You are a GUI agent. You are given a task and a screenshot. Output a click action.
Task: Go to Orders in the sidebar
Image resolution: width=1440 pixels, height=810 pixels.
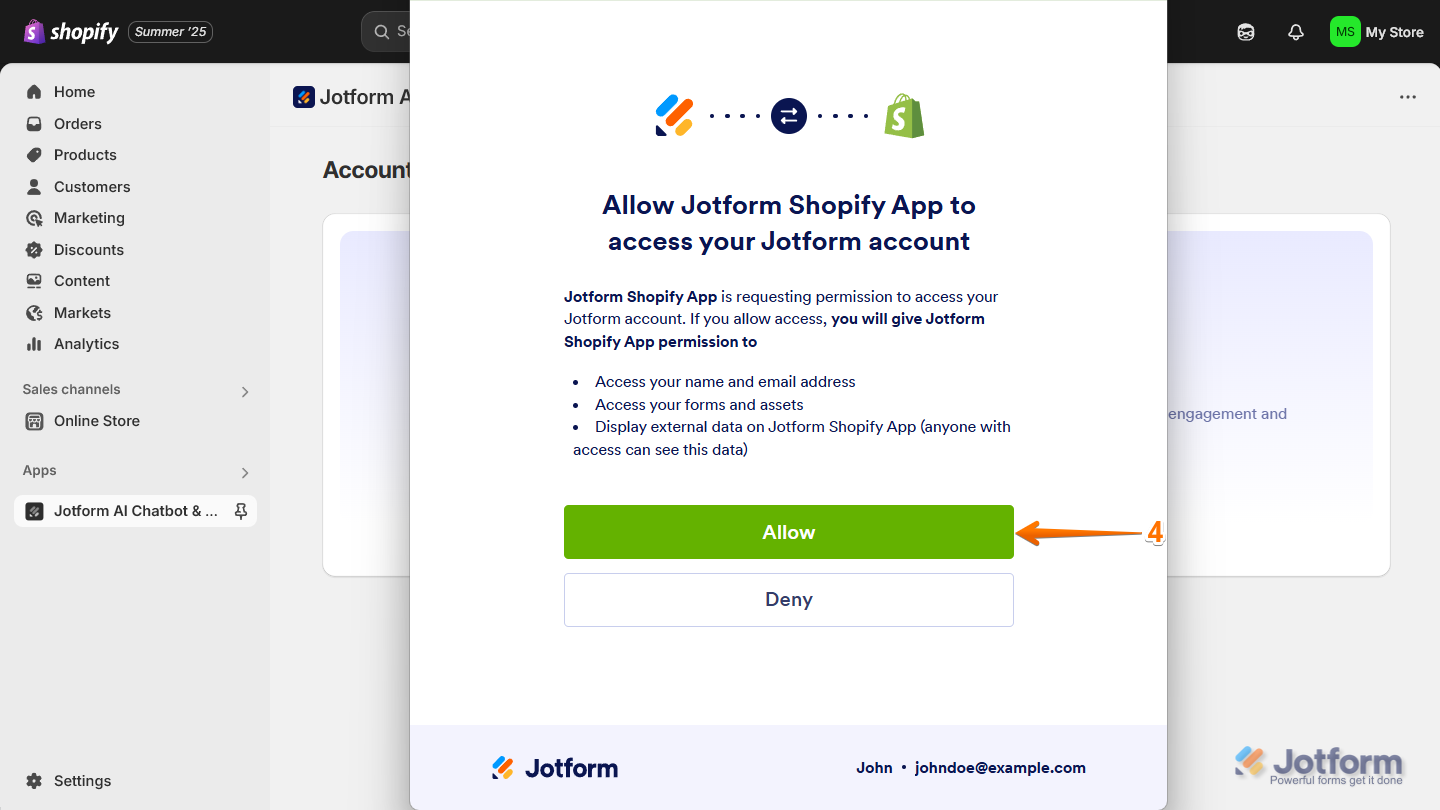click(x=77, y=124)
